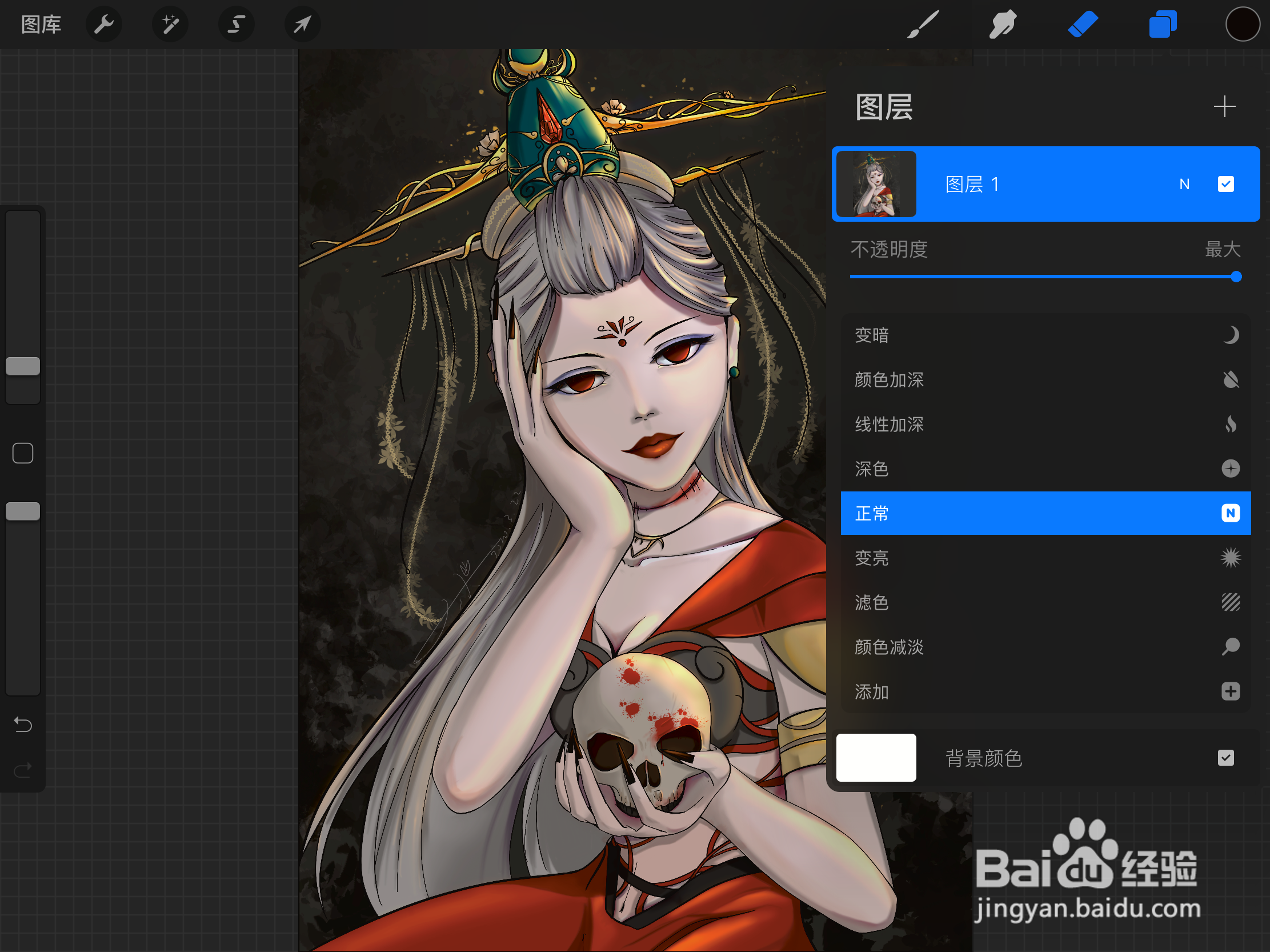Image resolution: width=1270 pixels, height=952 pixels.
Task: Choose the 线性加深 blend mode
Action: pyautogui.click(x=1045, y=425)
